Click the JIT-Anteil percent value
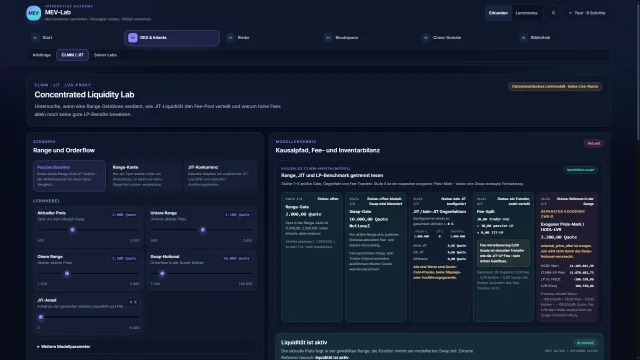The width and height of the screenshot is (640, 360). [x=133, y=302]
